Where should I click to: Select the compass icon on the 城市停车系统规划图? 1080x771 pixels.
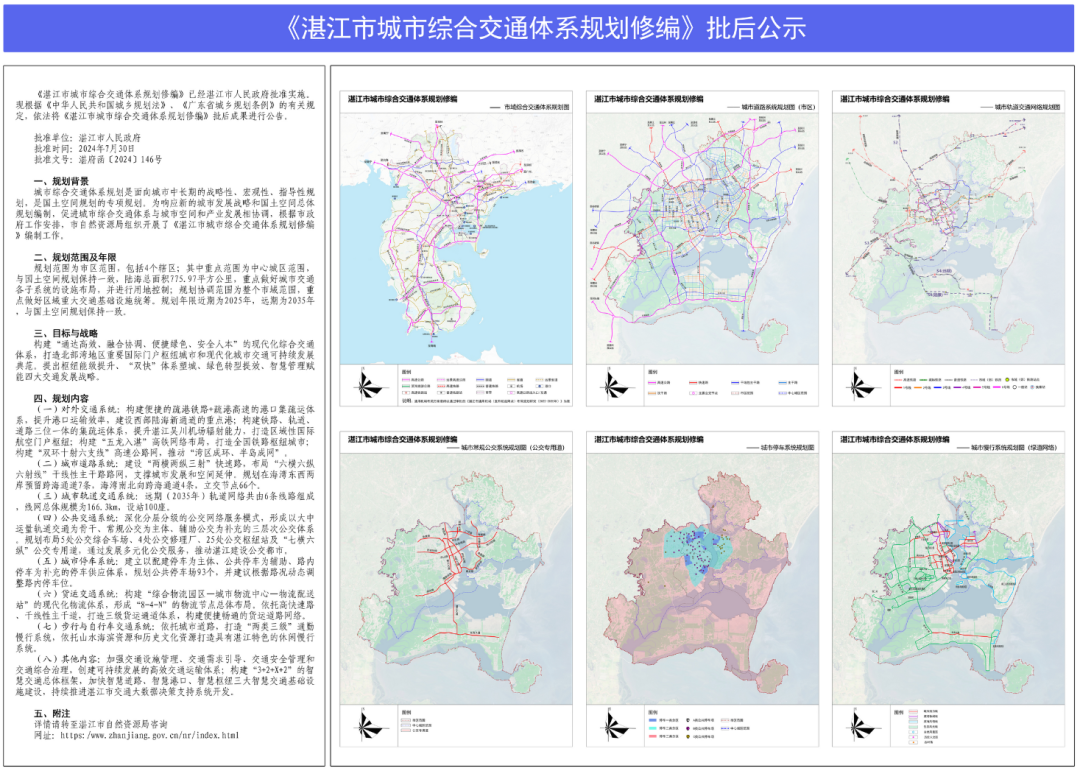click(608, 727)
